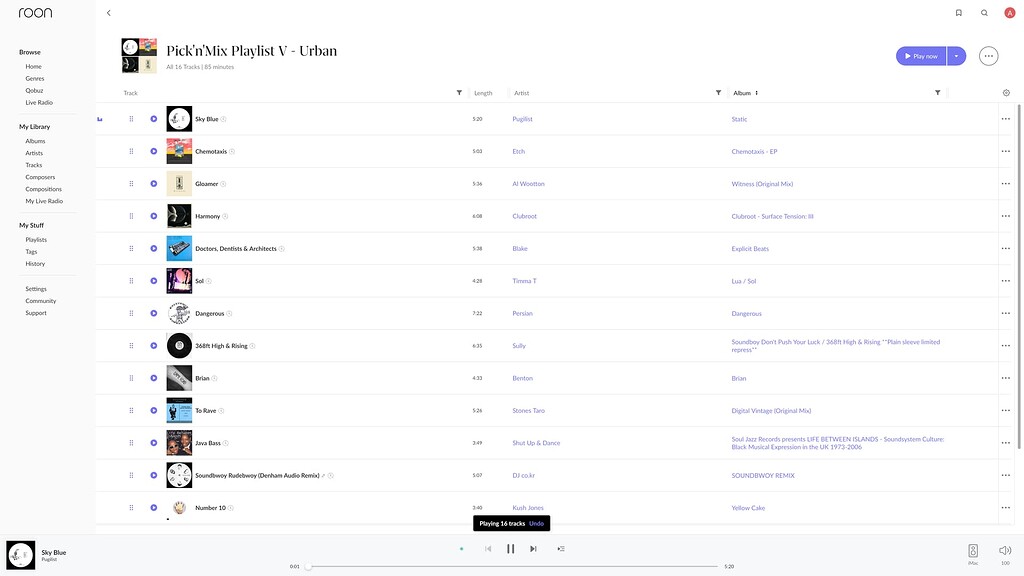
Task: Open the Track column filter
Action: (x=459, y=93)
